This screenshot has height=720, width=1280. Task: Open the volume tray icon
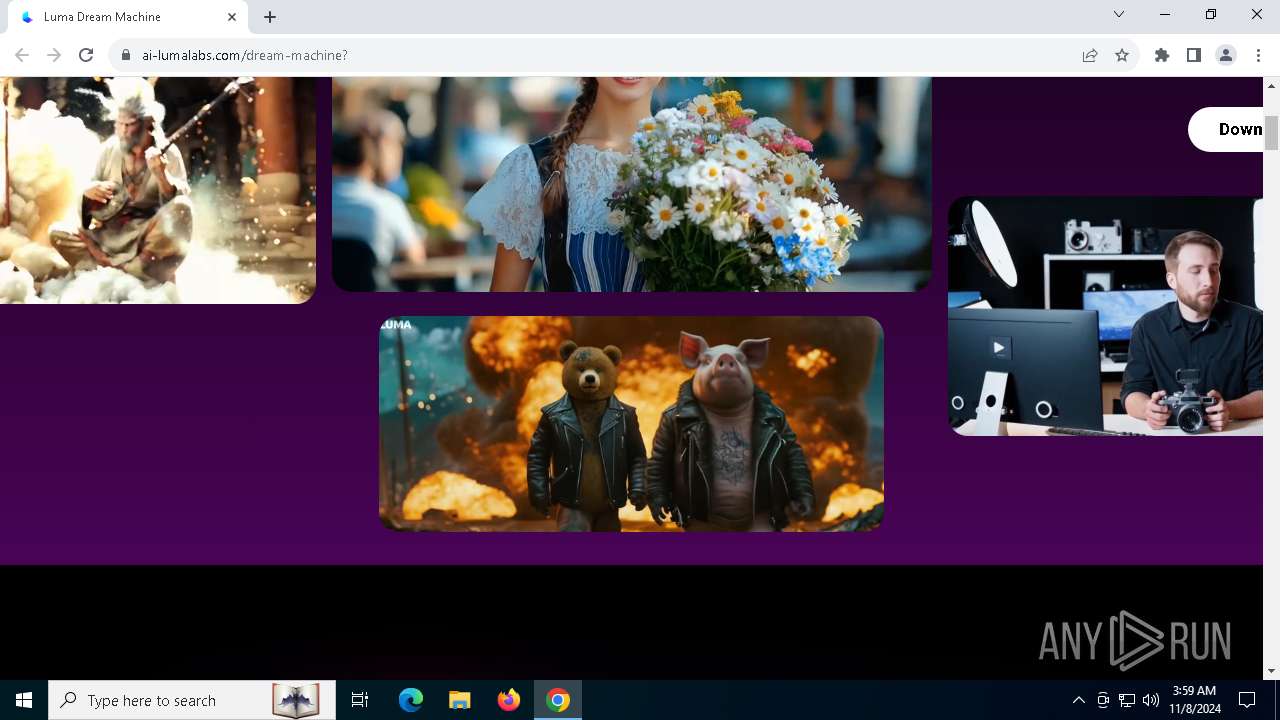click(x=1151, y=700)
